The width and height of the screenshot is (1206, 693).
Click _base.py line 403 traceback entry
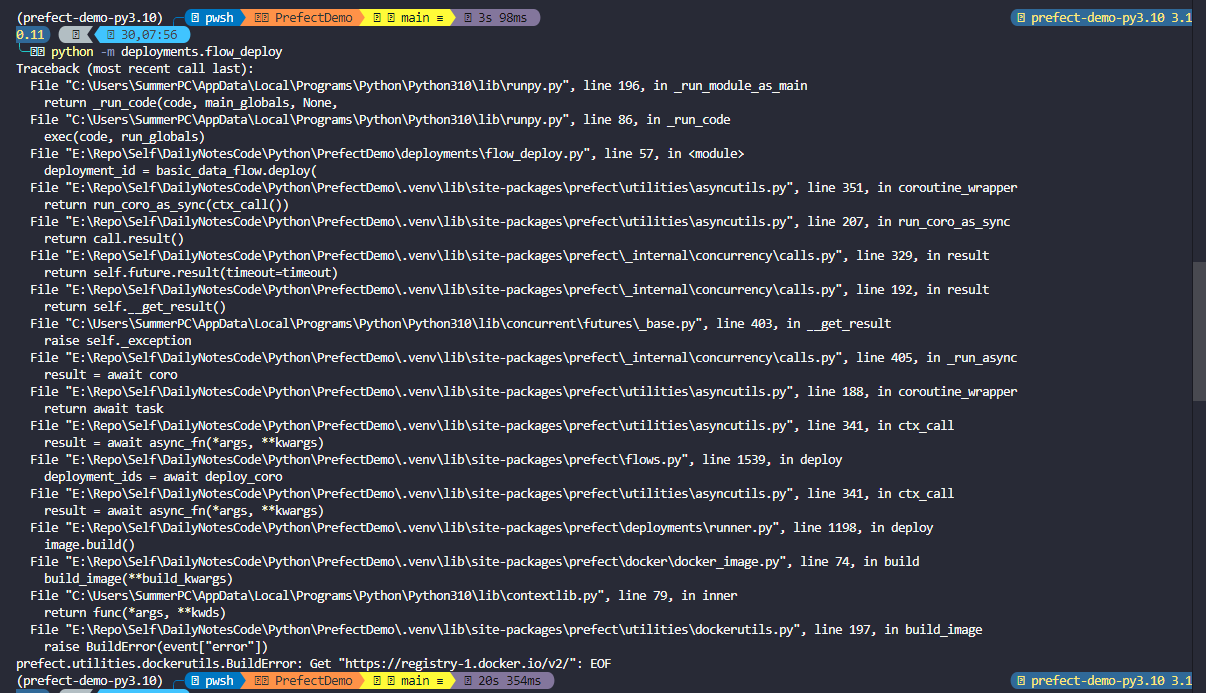tap(460, 323)
